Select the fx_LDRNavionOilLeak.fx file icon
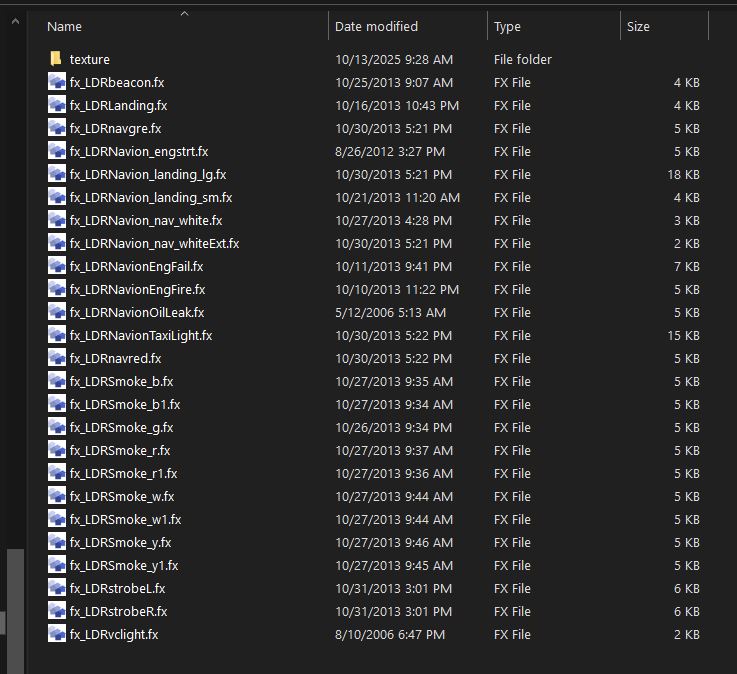737x674 pixels. click(x=57, y=312)
